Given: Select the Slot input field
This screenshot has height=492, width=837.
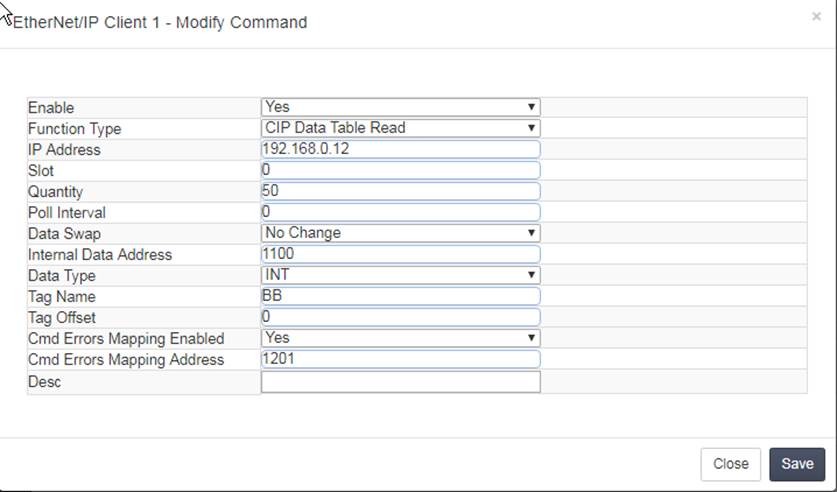Looking at the screenshot, I should (400, 170).
